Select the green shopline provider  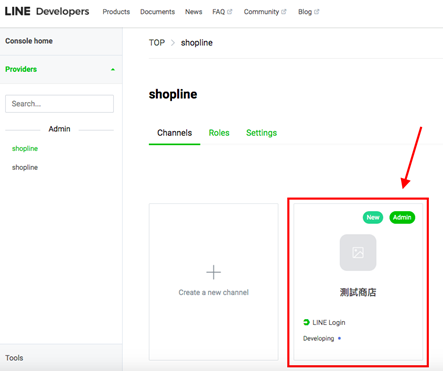(x=25, y=148)
